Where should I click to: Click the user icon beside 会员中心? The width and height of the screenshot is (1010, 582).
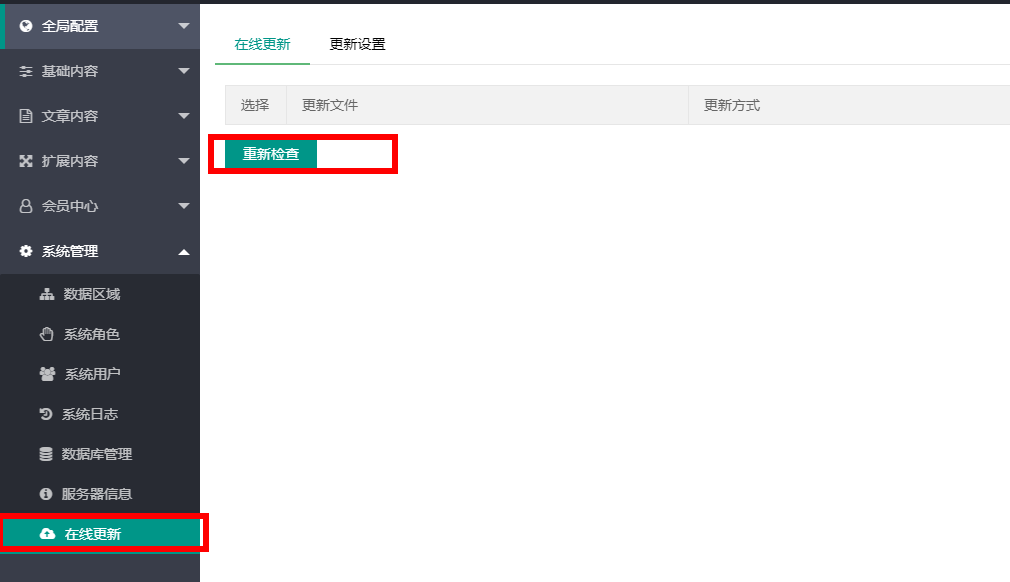pos(26,206)
